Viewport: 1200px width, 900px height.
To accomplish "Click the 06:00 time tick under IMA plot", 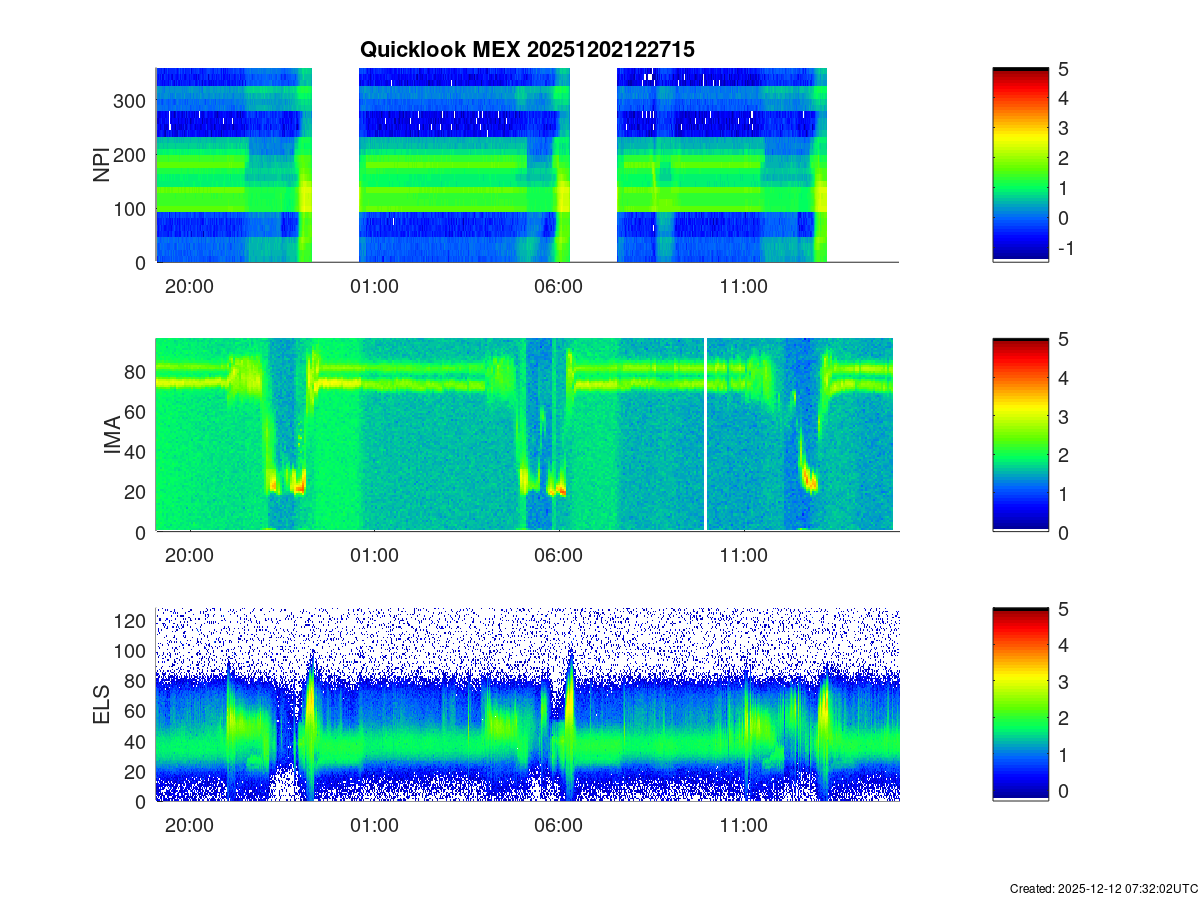I will coord(558,557).
